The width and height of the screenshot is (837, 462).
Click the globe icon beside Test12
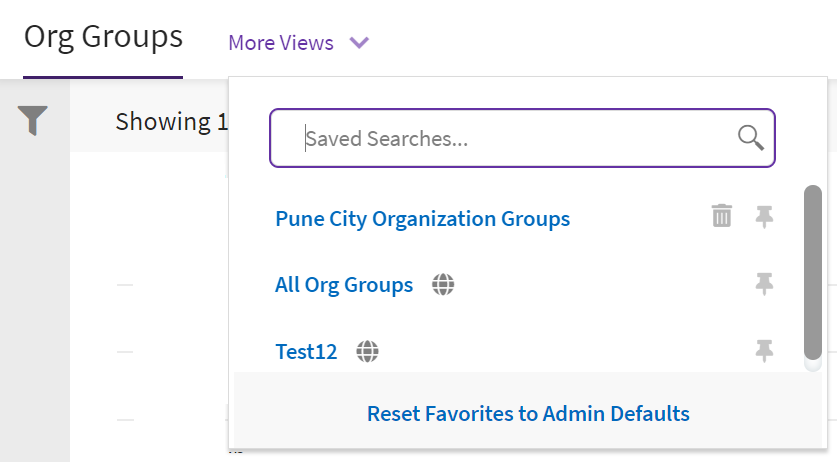coord(368,351)
